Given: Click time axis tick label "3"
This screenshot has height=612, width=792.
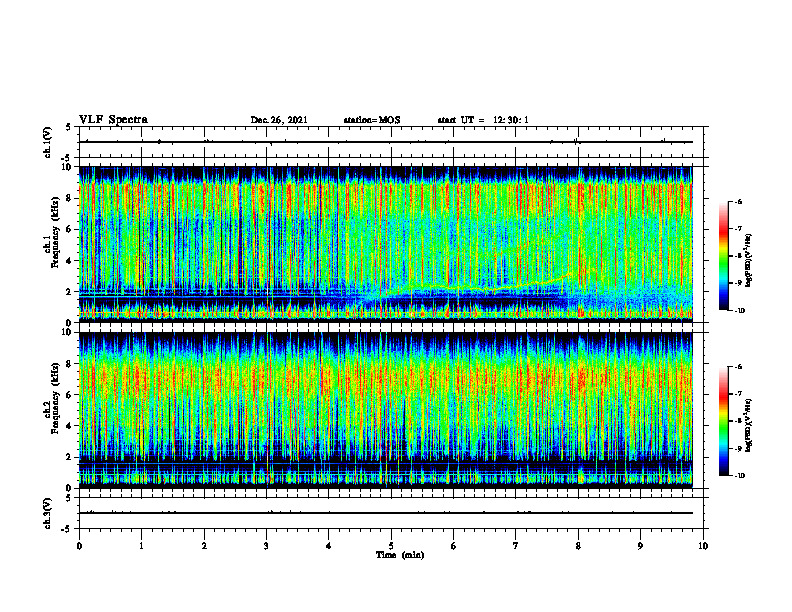Looking at the screenshot, I should [x=266, y=546].
